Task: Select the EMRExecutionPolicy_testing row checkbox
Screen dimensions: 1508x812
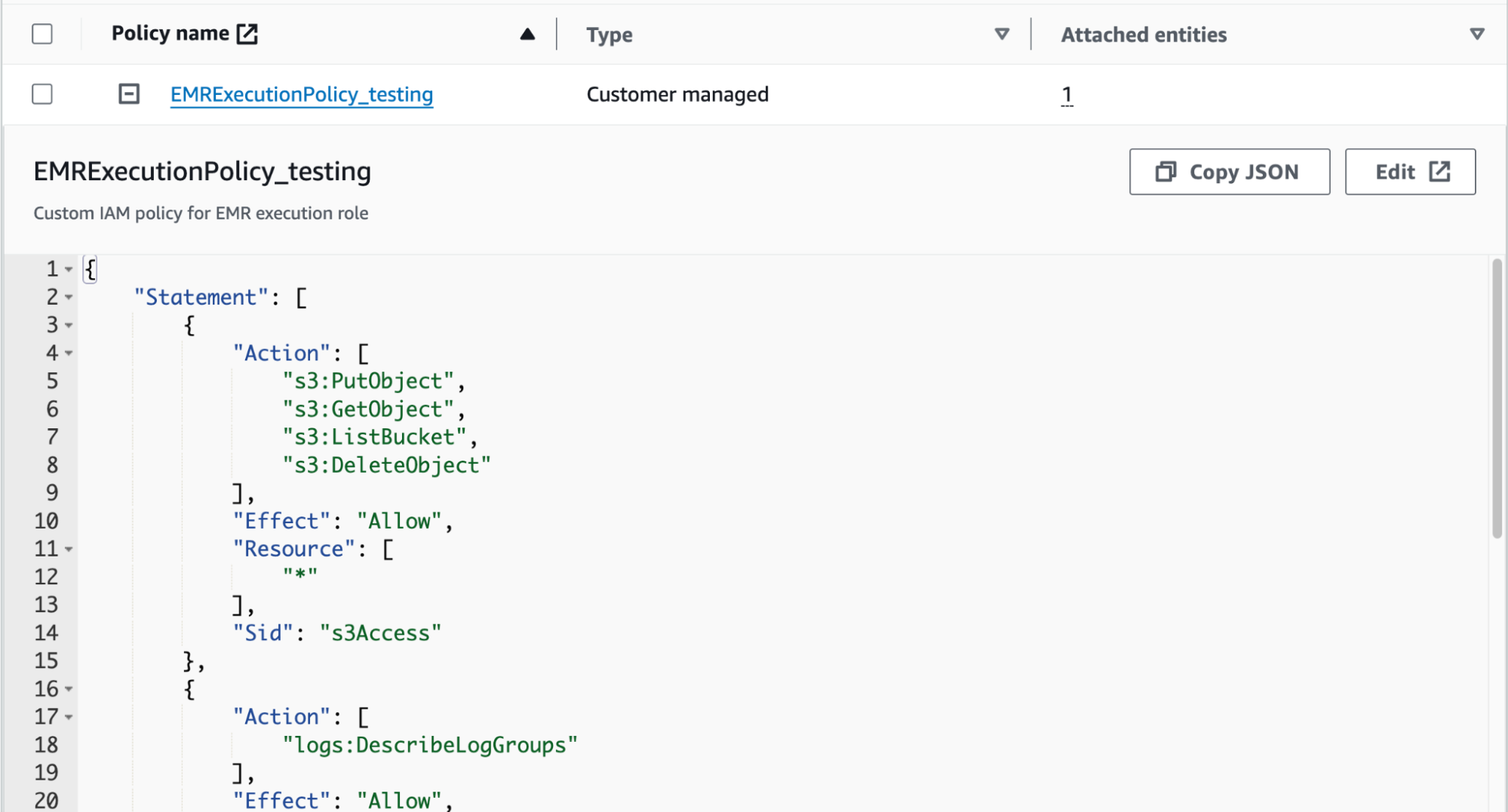Action: click(42, 94)
